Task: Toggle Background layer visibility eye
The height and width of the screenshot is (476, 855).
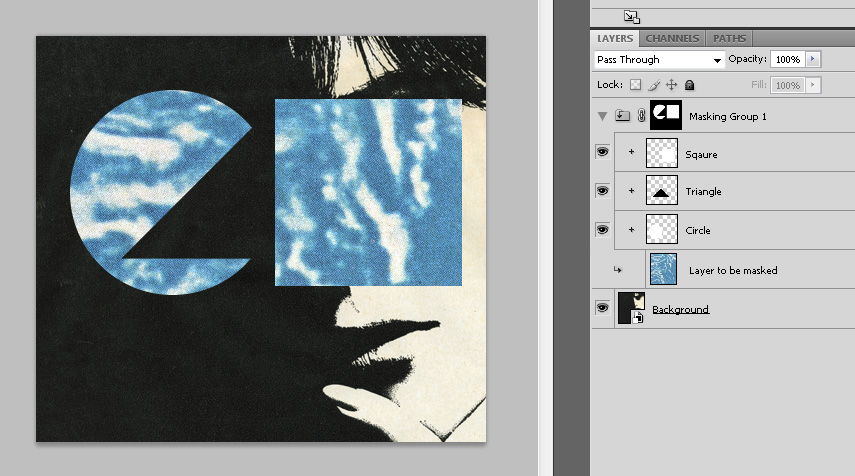Action: [x=602, y=308]
